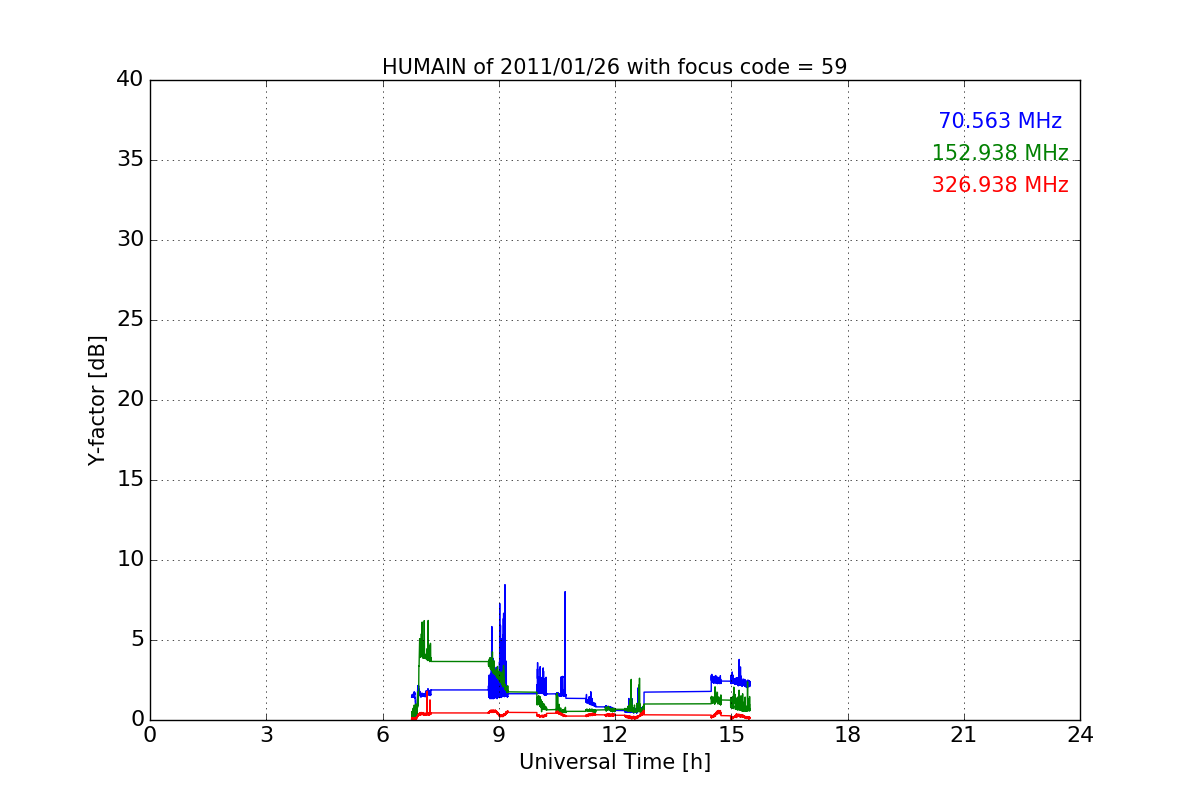Click the y-axis tick label '25'

pyautogui.click(x=130, y=320)
